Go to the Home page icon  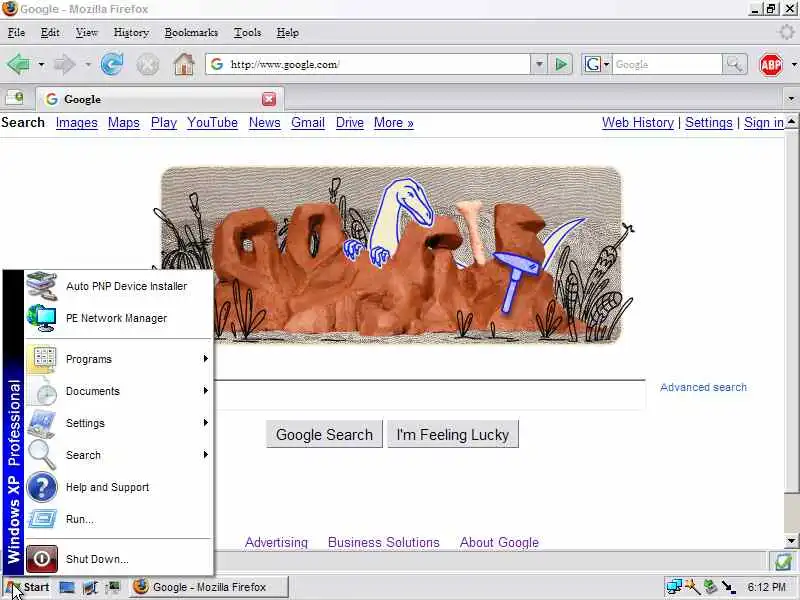[184, 64]
